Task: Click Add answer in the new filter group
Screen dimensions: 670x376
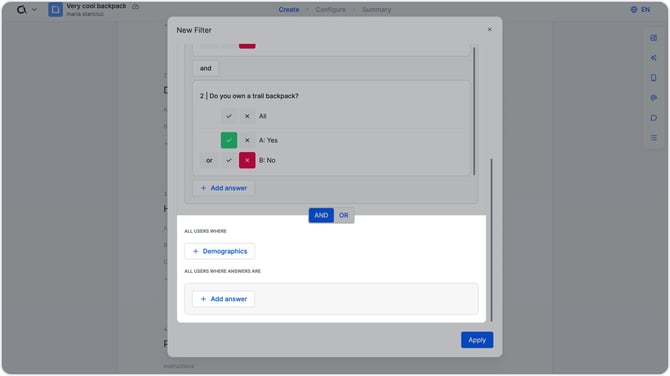Action: click(x=223, y=299)
